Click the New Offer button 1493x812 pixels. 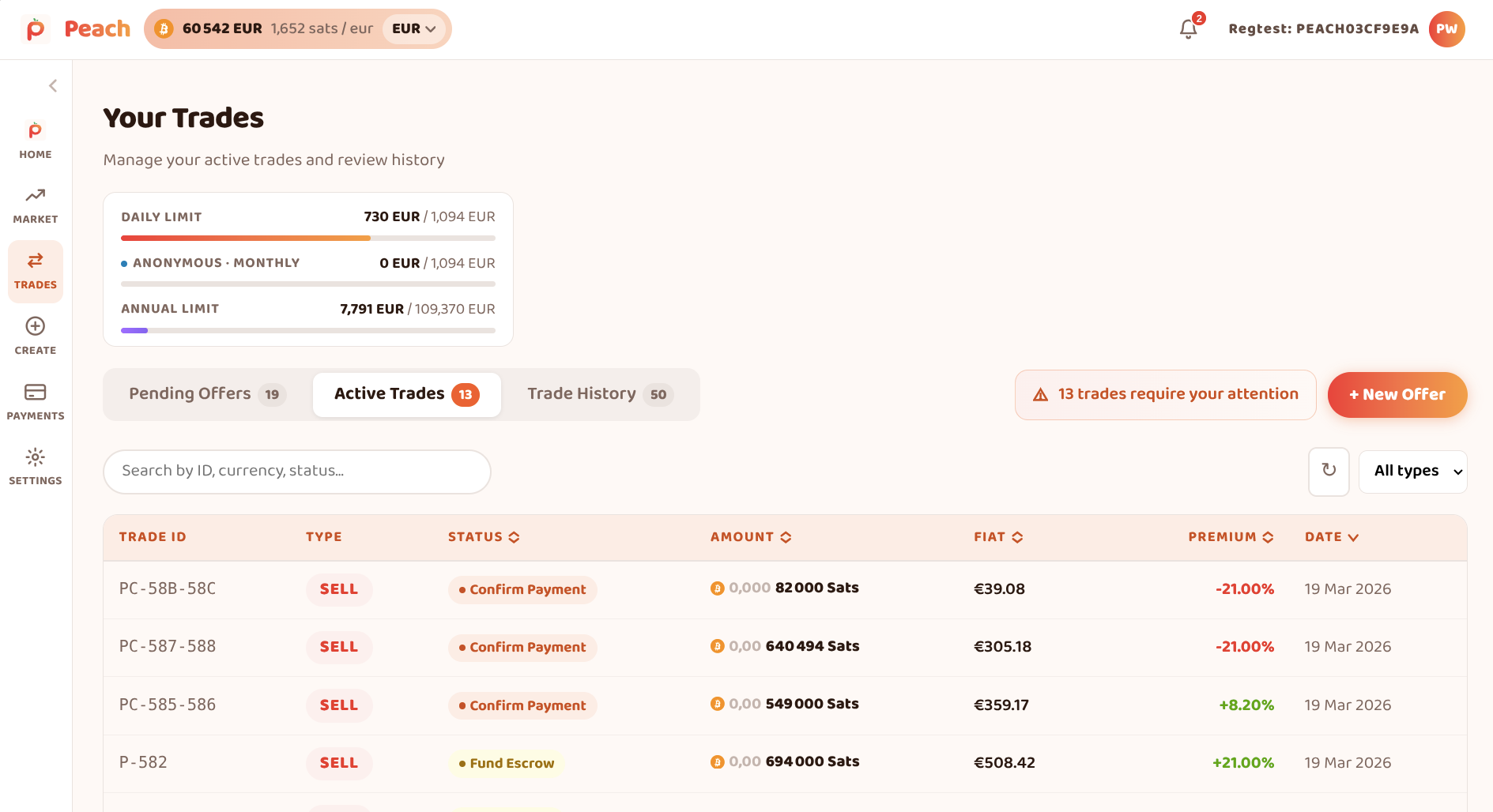pyautogui.click(x=1397, y=395)
